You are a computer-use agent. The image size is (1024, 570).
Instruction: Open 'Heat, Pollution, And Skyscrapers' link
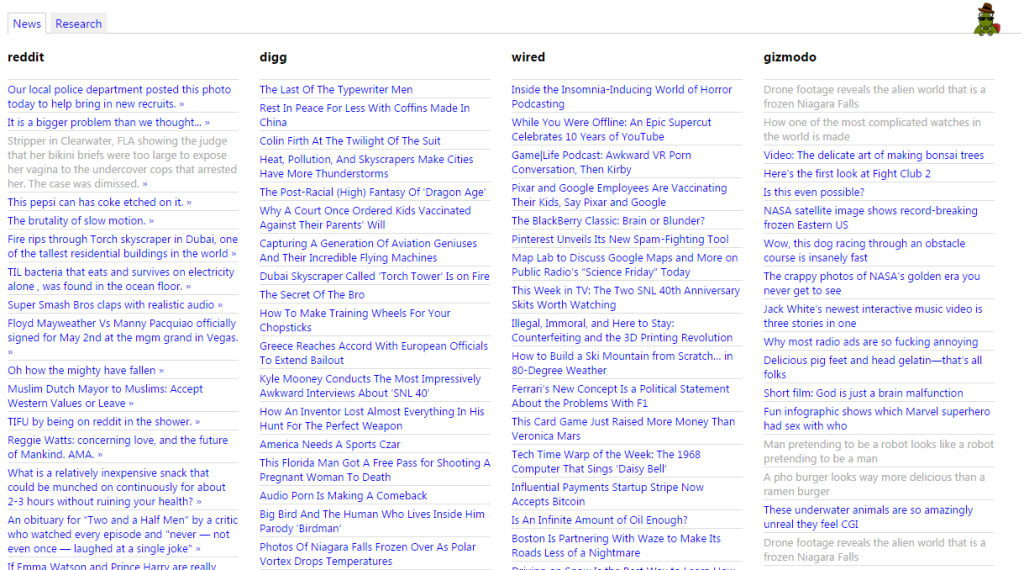pyautogui.click(x=366, y=166)
